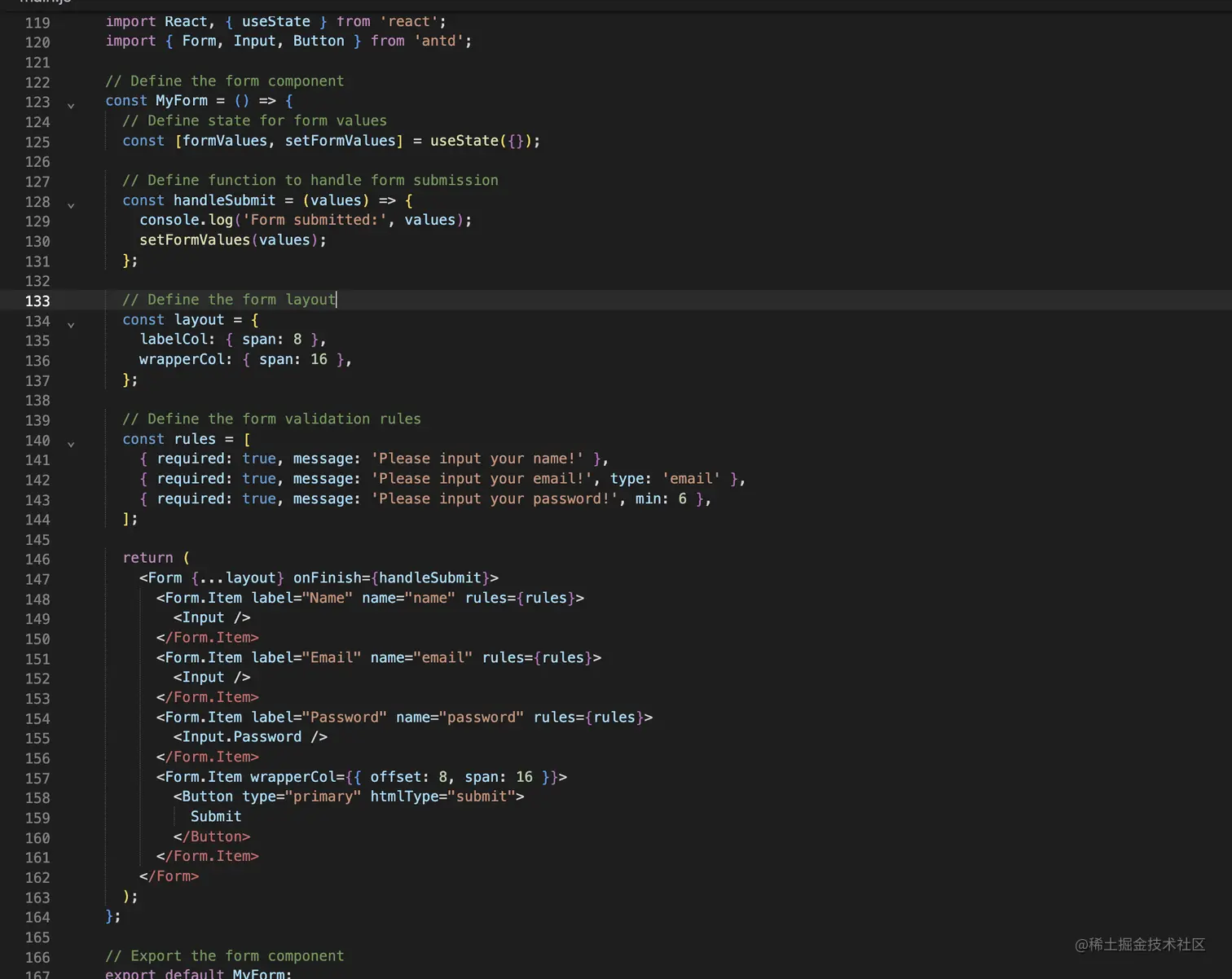The height and width of the screenshot is (979, 1232).
Task: Click line number 164 in the gutter
Action: coord(37,917)
